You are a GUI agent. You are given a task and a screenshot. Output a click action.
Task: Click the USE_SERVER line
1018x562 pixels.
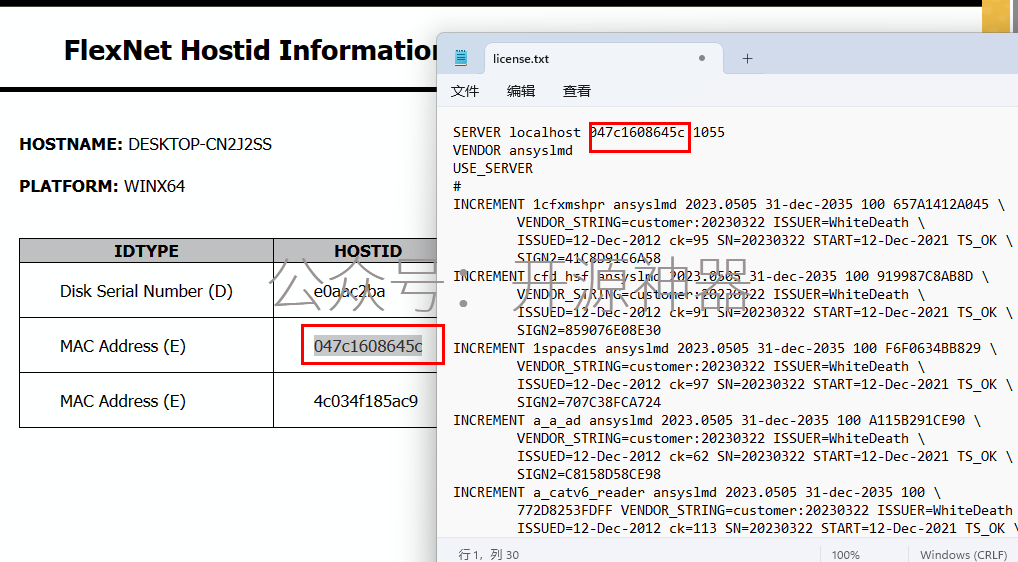coord(493,169)
